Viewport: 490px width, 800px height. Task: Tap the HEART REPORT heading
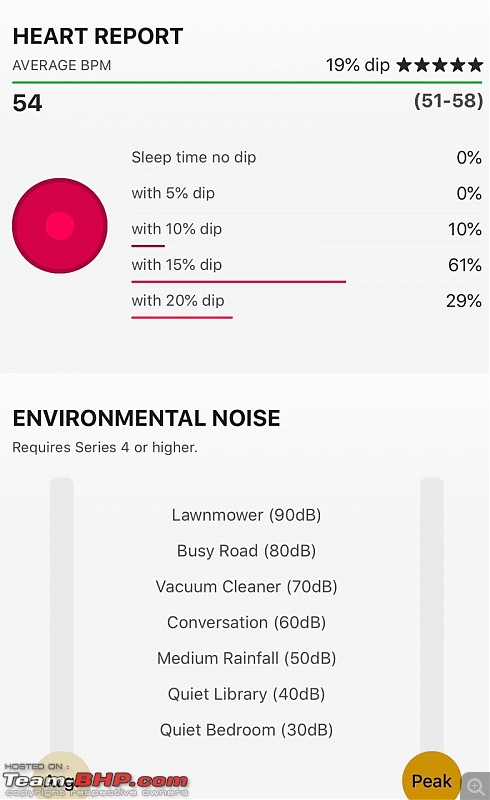pos(98,36)
